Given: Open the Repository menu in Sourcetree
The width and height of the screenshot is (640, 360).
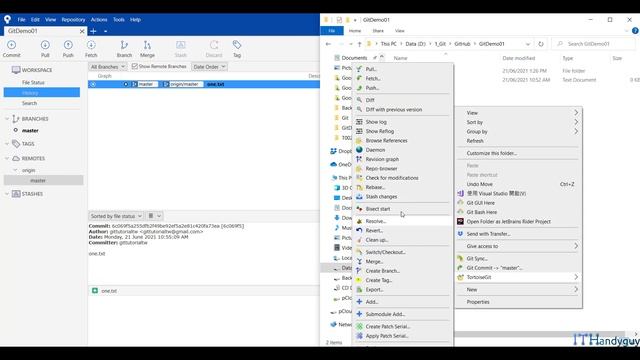Looking at the screenshot, I should pos(73,20).
